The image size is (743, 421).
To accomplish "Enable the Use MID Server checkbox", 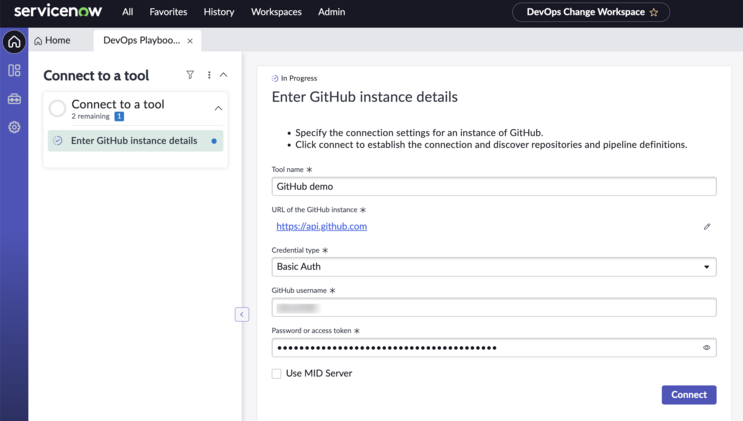I will 276,374.
